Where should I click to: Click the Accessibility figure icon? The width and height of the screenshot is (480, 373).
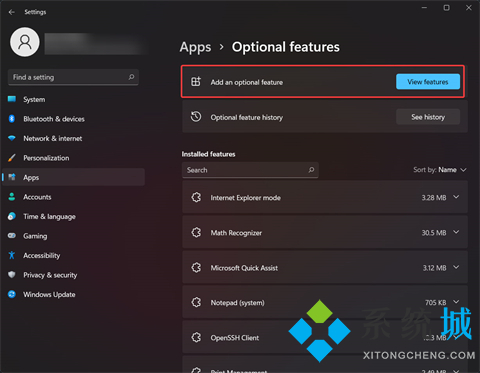point(12,255)
